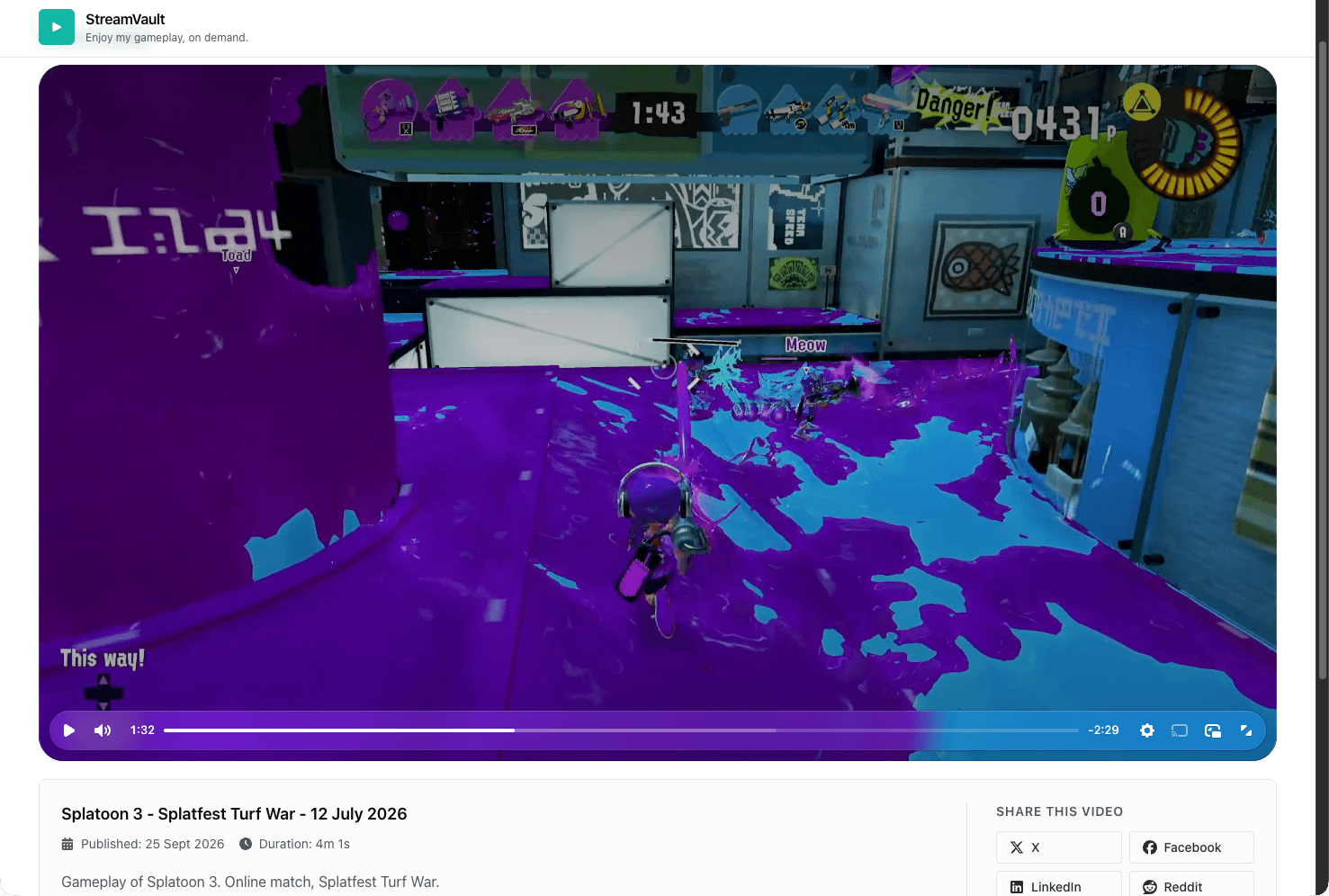Play the video with the play button
The image size is (1329, 896).
69,730
